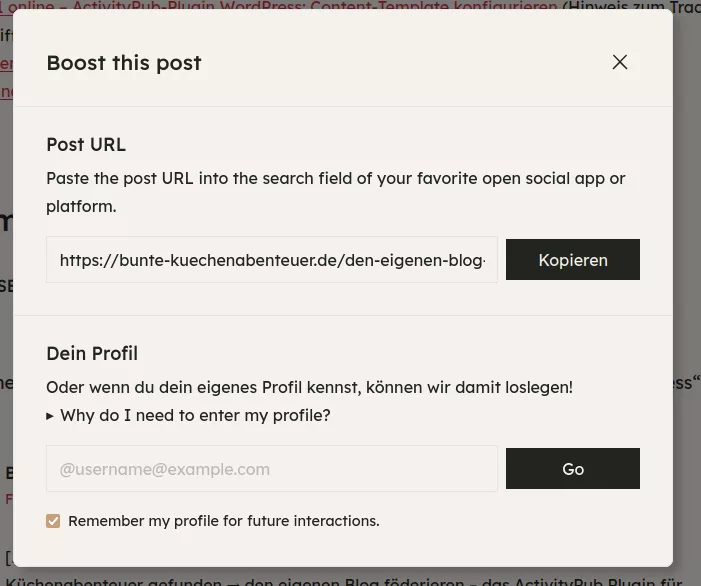The height and width of the screenshot is (586, 701).
Task: Click background text Küchenabenteuer gefunden below dialog
Action: (100, 580)
